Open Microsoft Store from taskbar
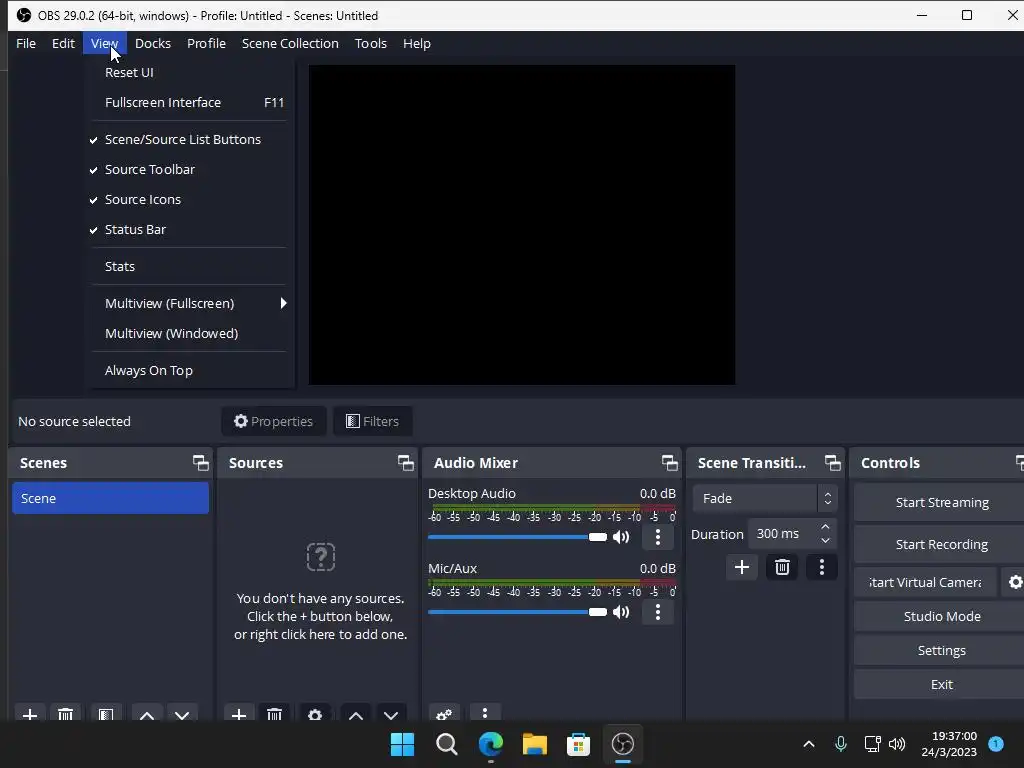 578,744
